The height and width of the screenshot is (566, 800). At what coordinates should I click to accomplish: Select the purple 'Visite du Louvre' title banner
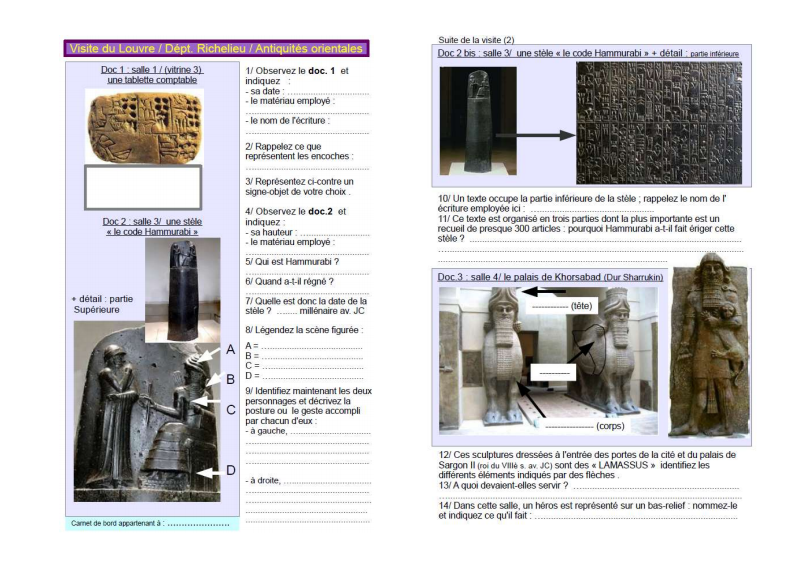pyautogui.click(x=217, y=48)
